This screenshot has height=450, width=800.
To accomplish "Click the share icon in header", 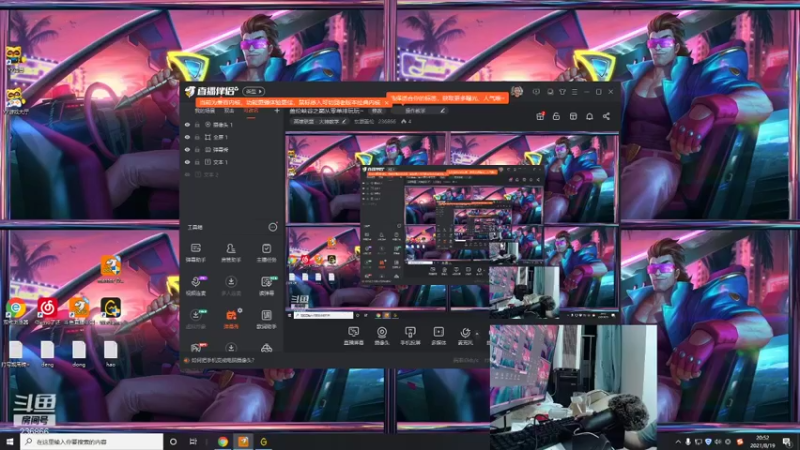I will 606,116.
